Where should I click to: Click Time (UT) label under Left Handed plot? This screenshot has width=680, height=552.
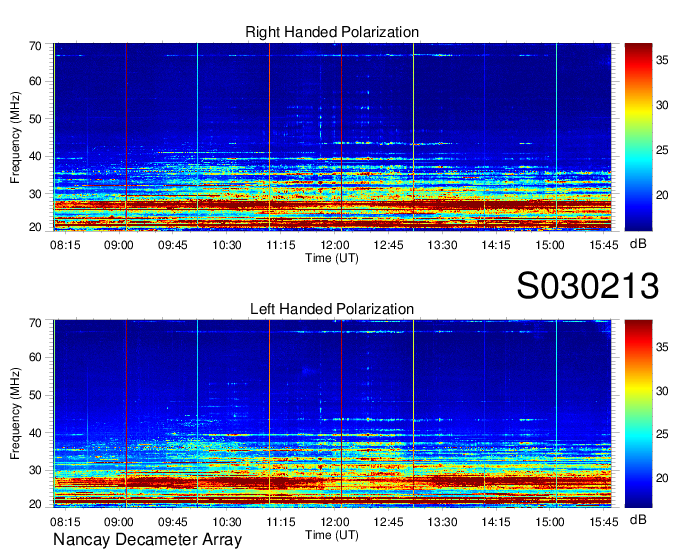pyautogui.click(x=332, y=535)
